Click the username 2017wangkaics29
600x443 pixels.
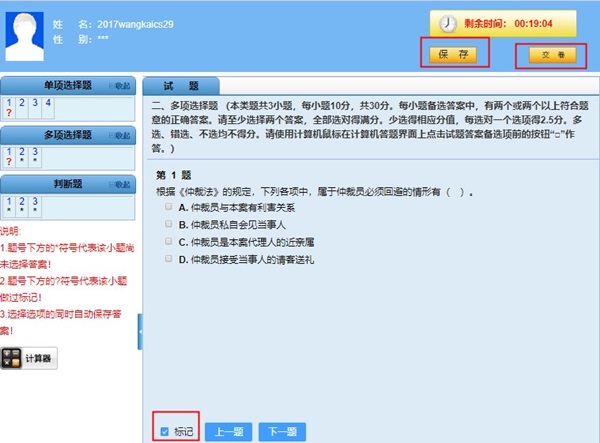[135, 24]
